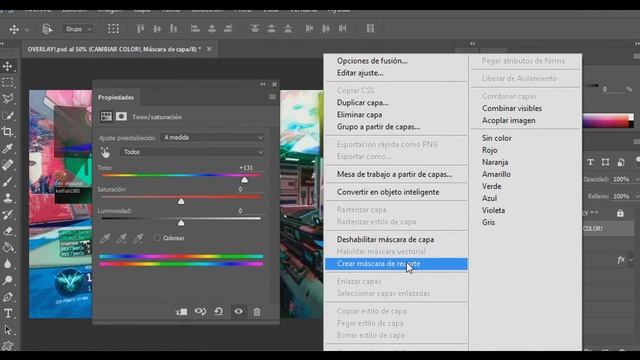Pick label color 'Rojo' in context menu
Viewport: 640px width, 360px height.
tap(489, 150)
